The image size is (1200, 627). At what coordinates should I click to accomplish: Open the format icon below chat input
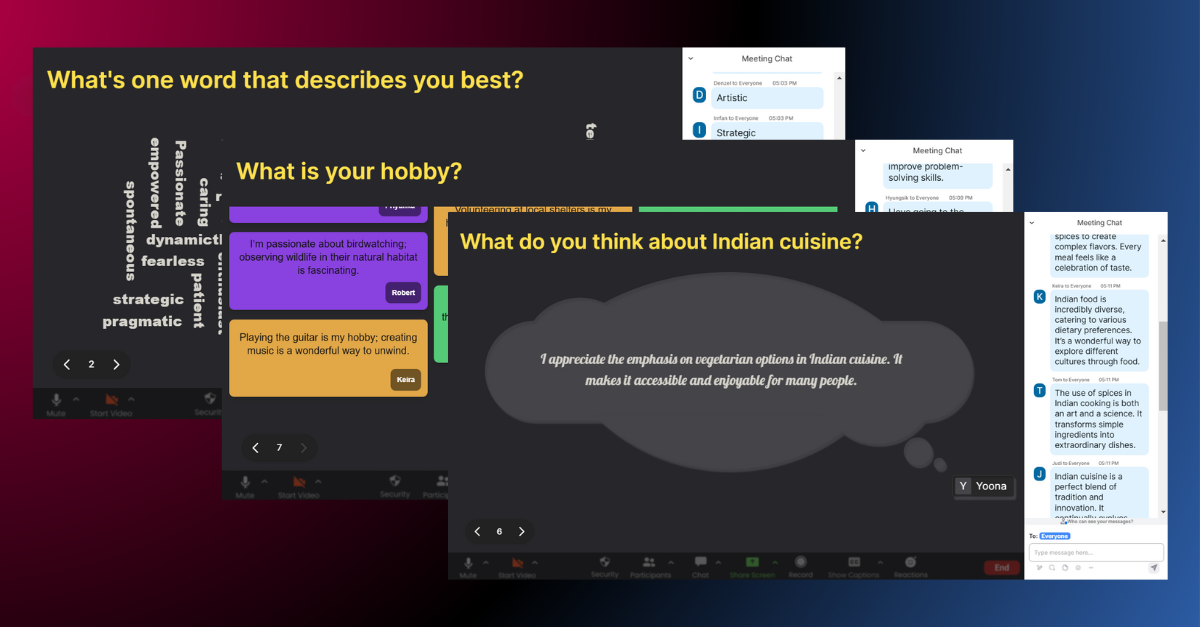1039,568
